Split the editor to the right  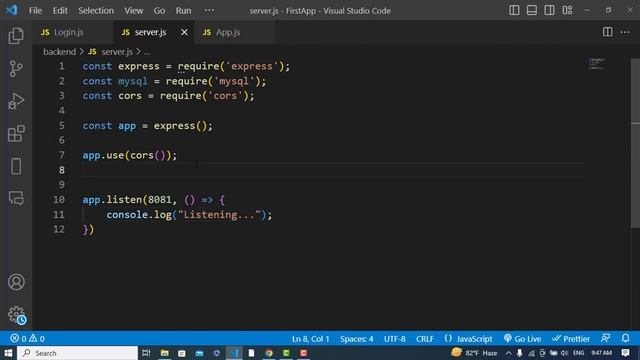click(607, 32)
